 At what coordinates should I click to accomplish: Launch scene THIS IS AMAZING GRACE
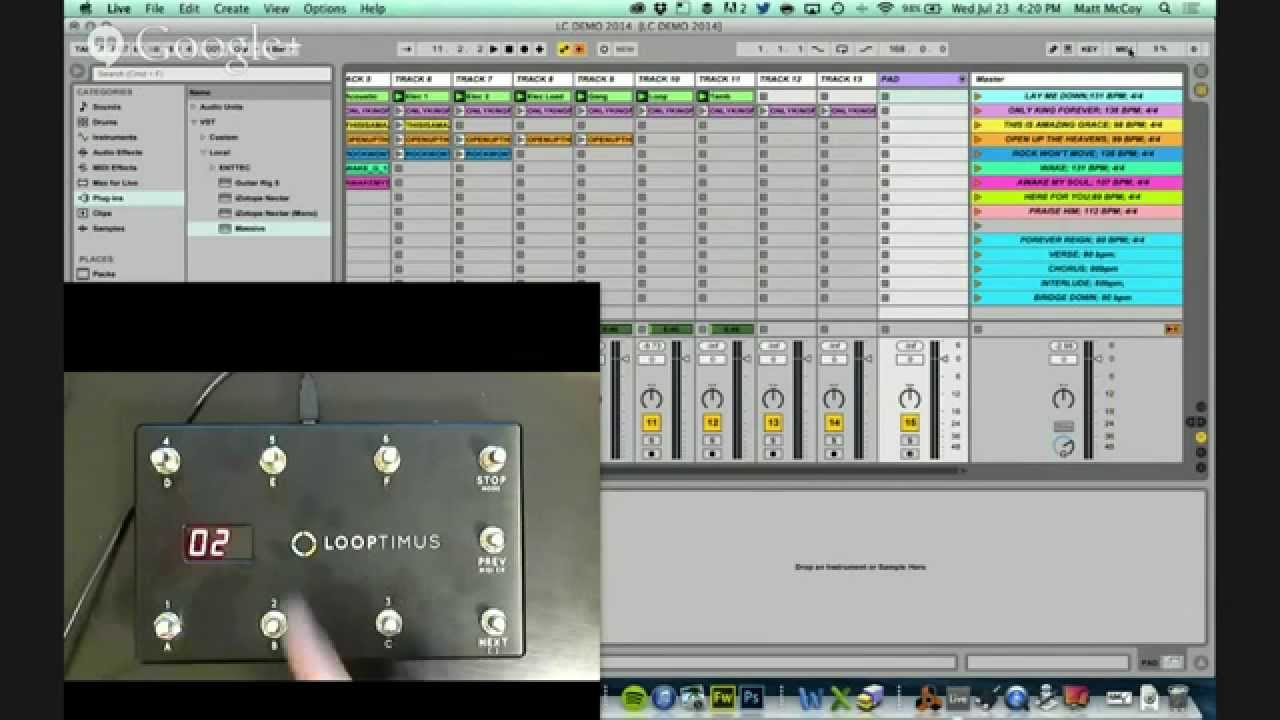(x=977, y=125)
